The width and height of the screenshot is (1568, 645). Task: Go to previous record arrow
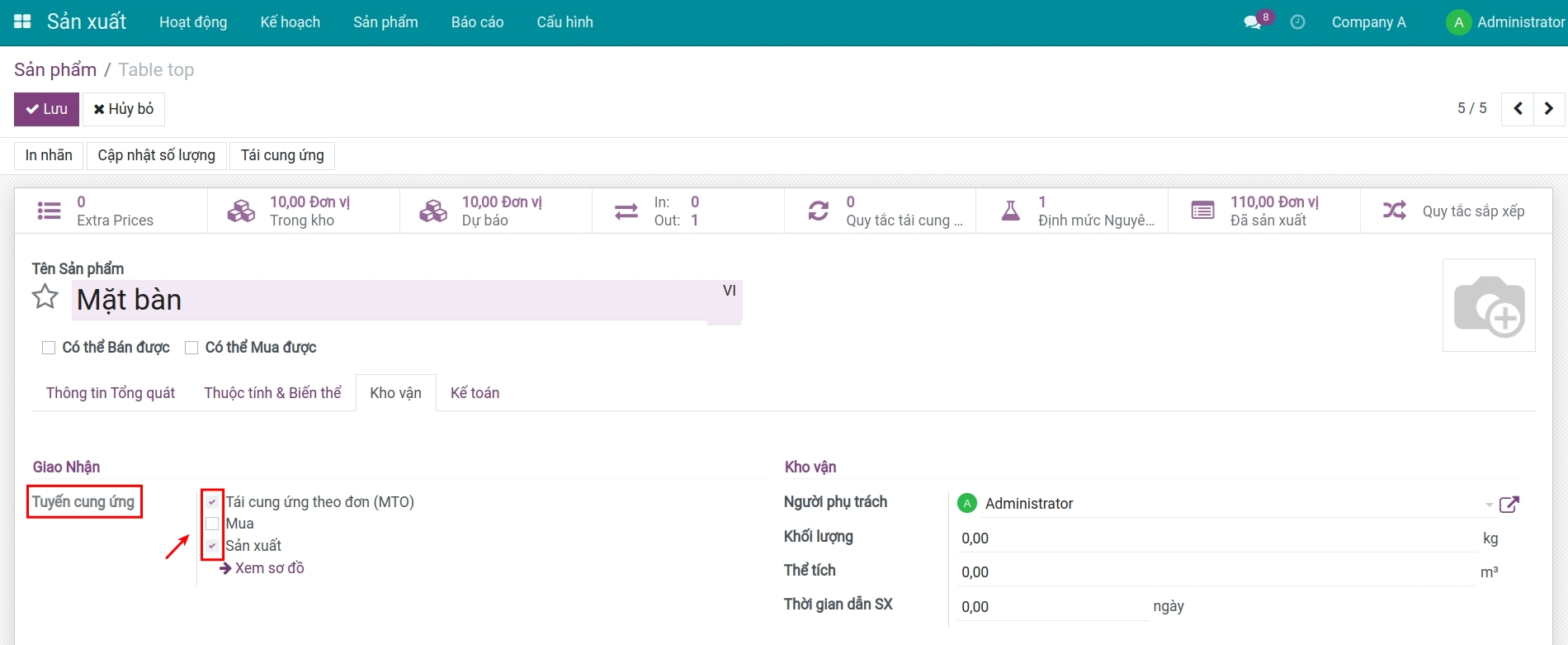coord(1518,109)
